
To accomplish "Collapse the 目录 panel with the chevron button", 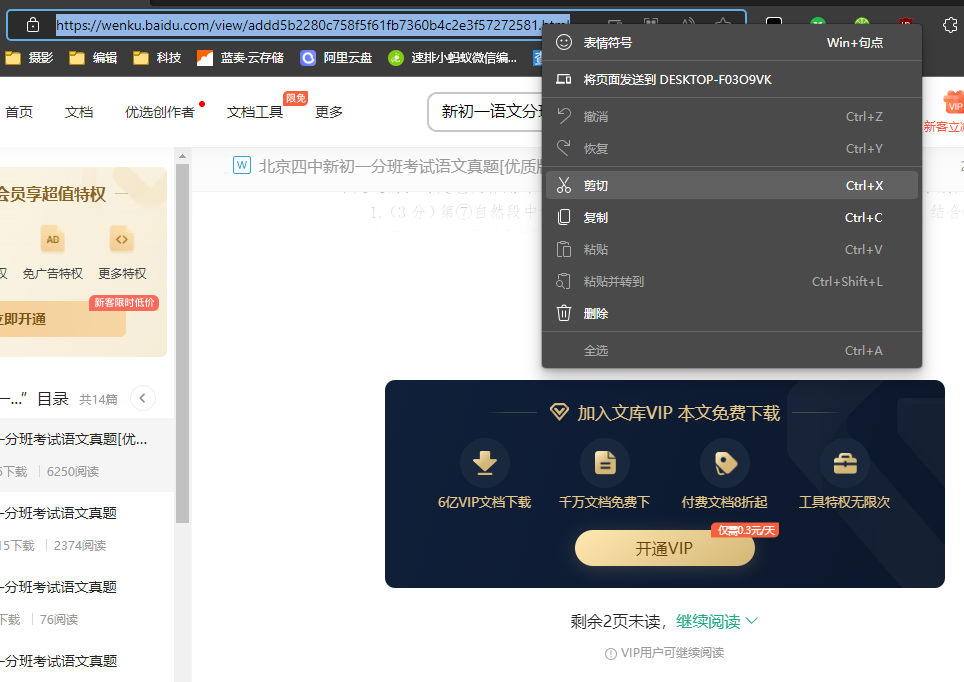I will tap(143, 398).
